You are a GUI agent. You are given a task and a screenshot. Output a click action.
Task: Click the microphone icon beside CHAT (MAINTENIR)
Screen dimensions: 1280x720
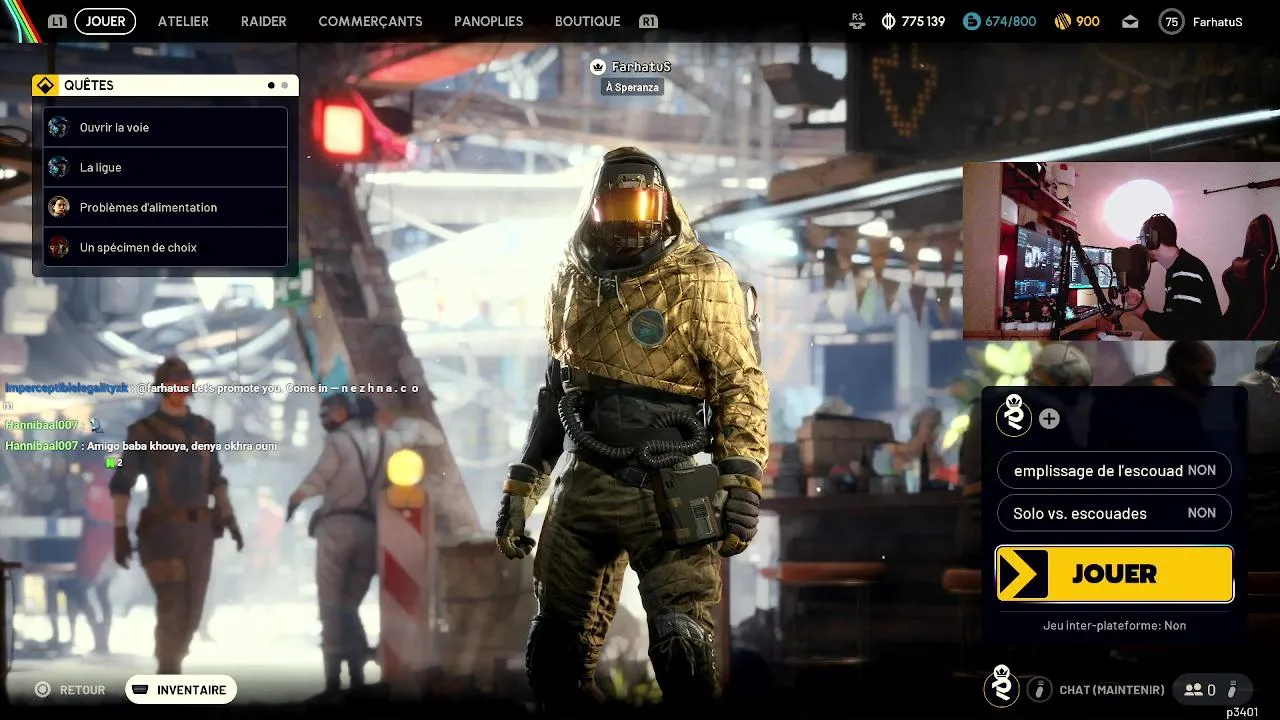1040,689
